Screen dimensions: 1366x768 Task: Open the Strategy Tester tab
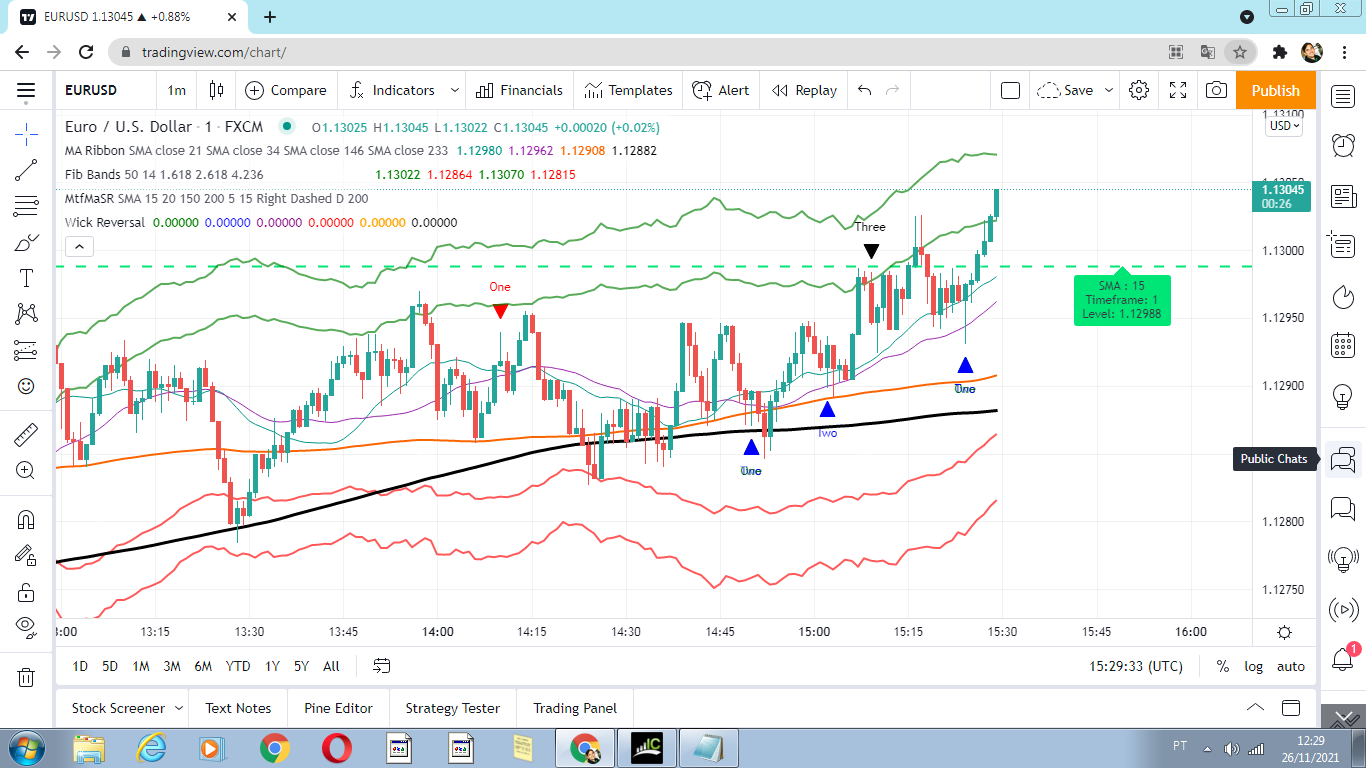tap(452, 708)
